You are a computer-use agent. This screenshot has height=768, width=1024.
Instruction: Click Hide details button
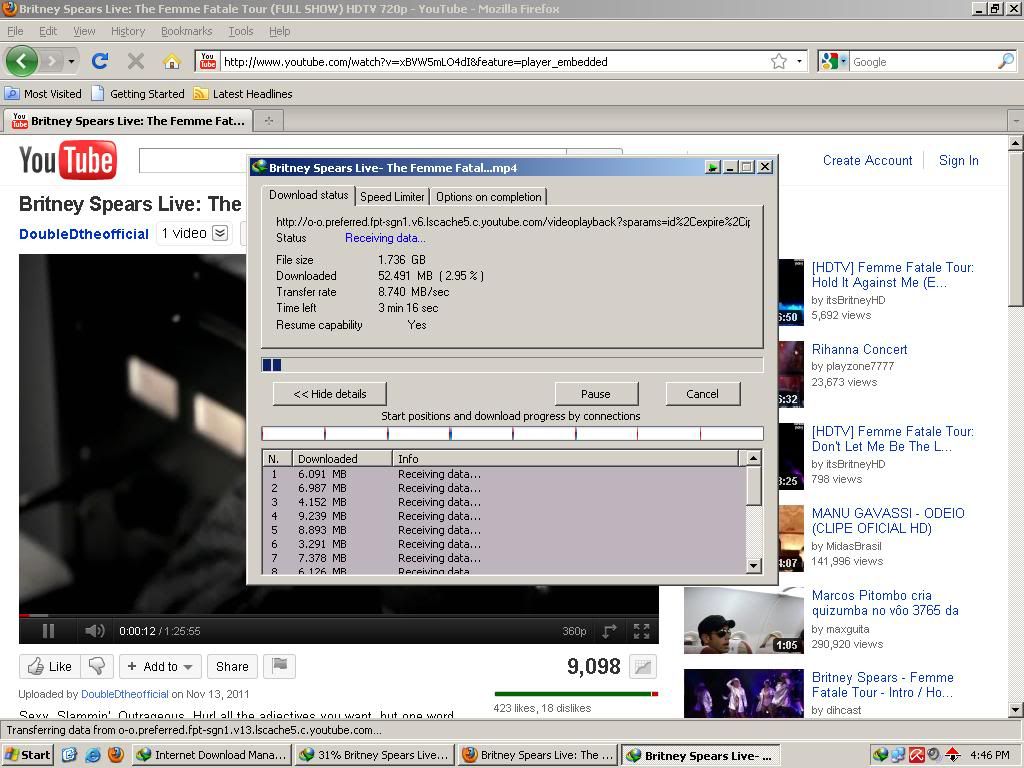330,394
